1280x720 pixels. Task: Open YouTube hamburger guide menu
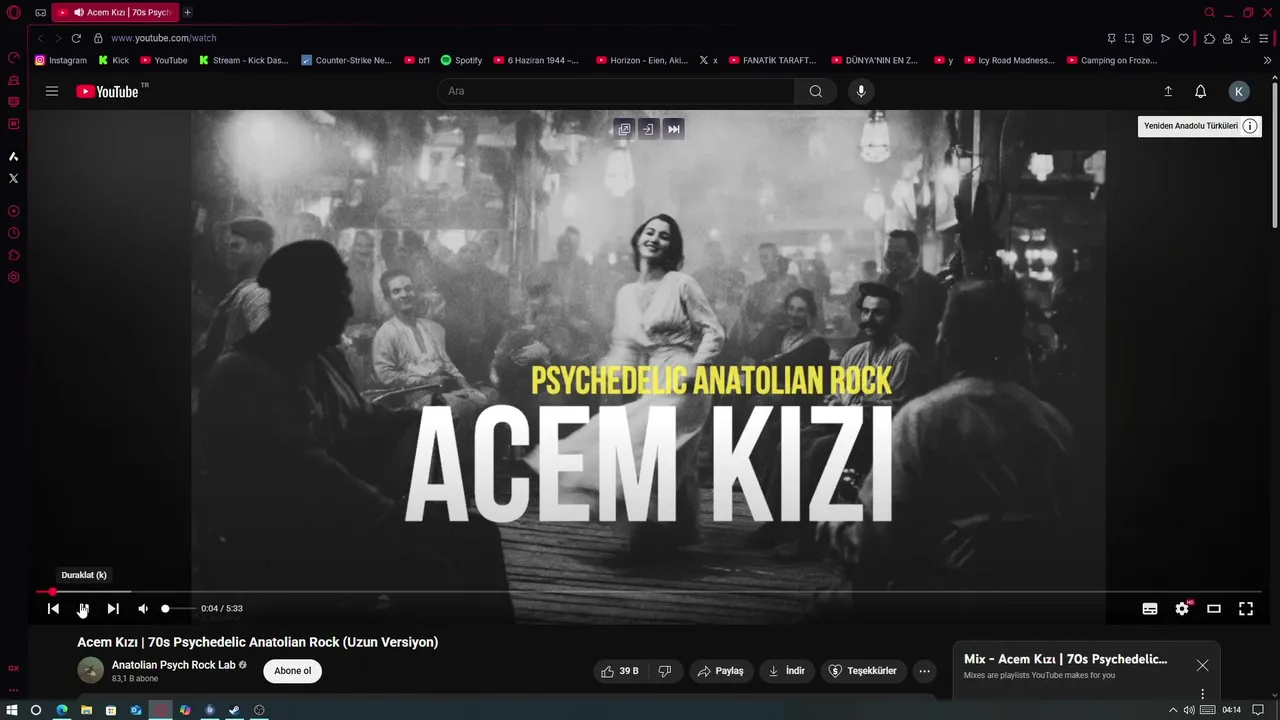point(52,91)
